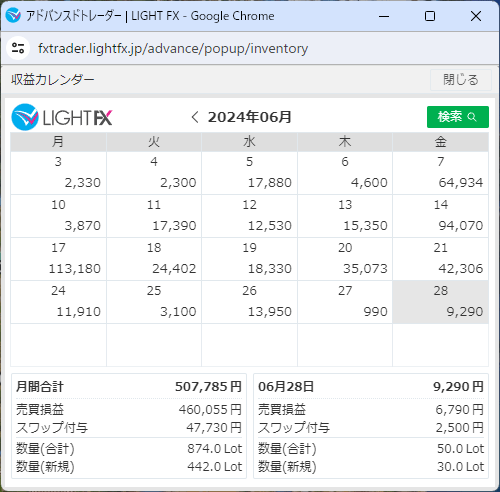The height and width of the screenshot is (492, 500).
Task: Go to previous month with left chevron
Action: click(195, 117)
